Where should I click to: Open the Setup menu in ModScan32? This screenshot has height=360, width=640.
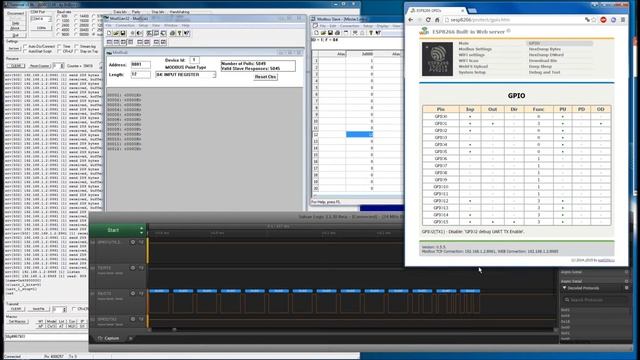point(143,26)
